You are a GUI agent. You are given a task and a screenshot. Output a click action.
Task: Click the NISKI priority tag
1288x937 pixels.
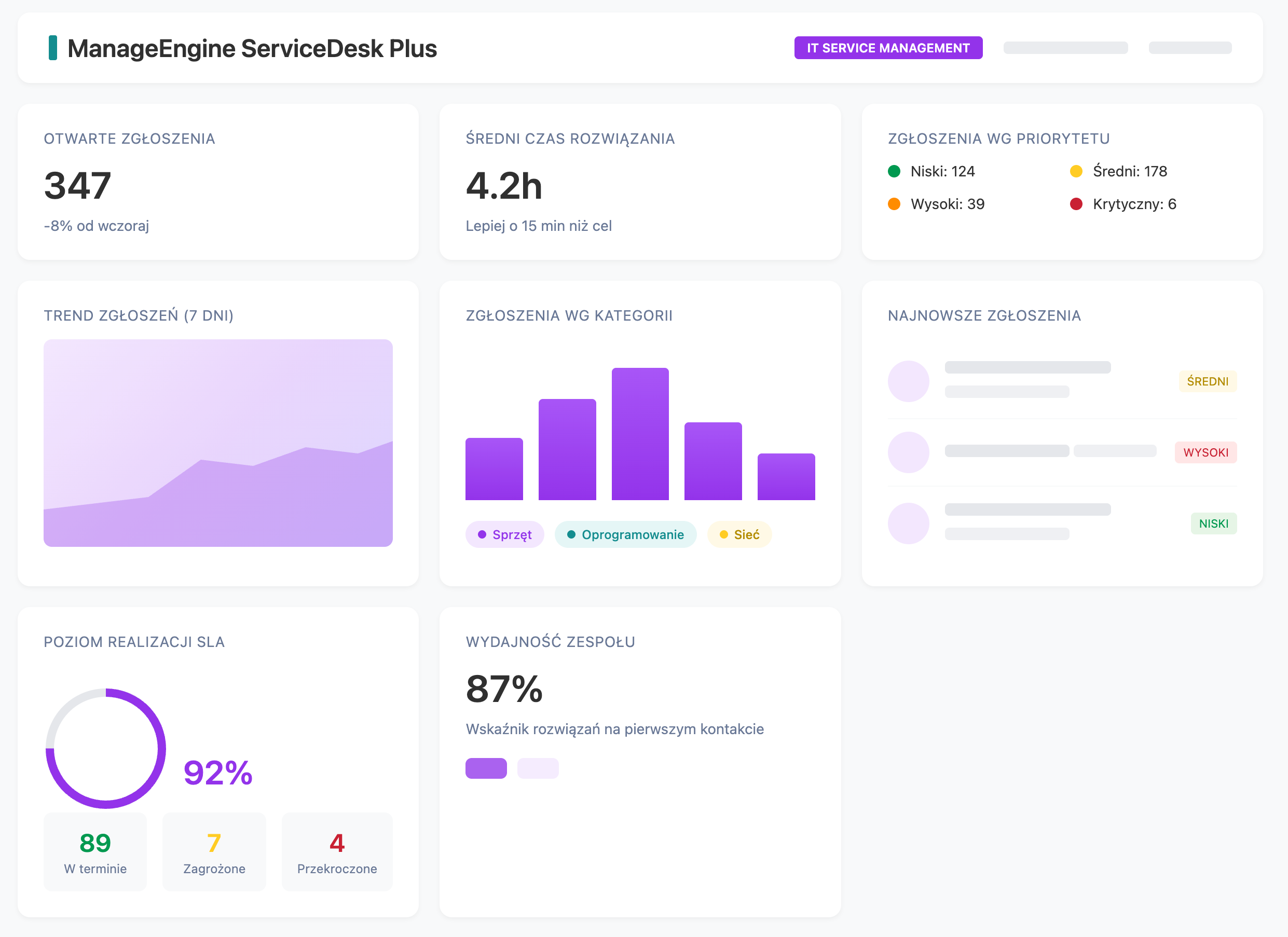tap(1213, 523)
